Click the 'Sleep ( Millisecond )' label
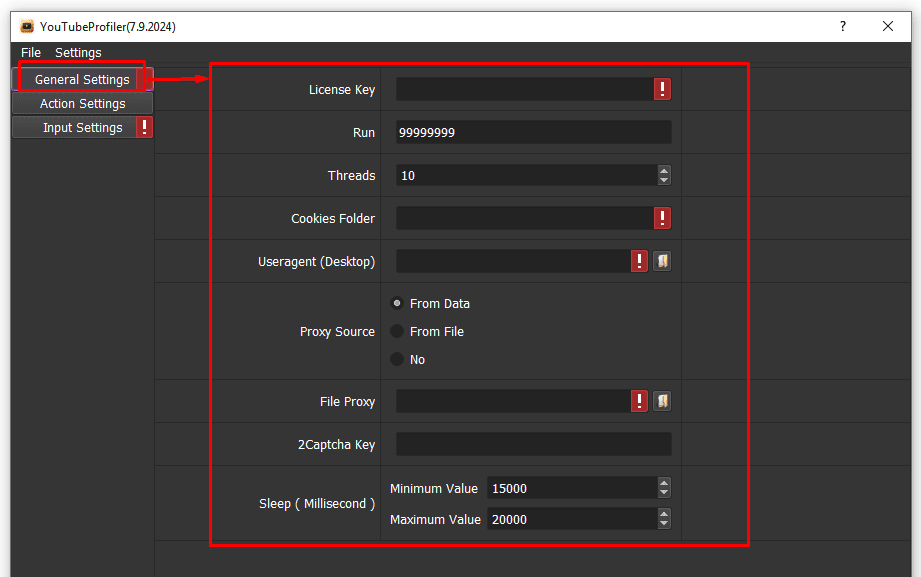Image resolution: width=921 pixels, height=577 pixels. [x=317, y=504]
